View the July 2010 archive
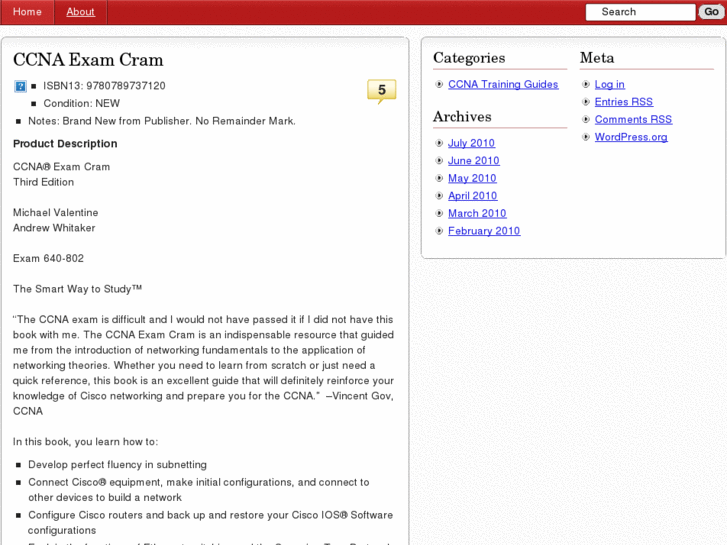The height and width of the screenshot is (545, 727). click(471, 143)
